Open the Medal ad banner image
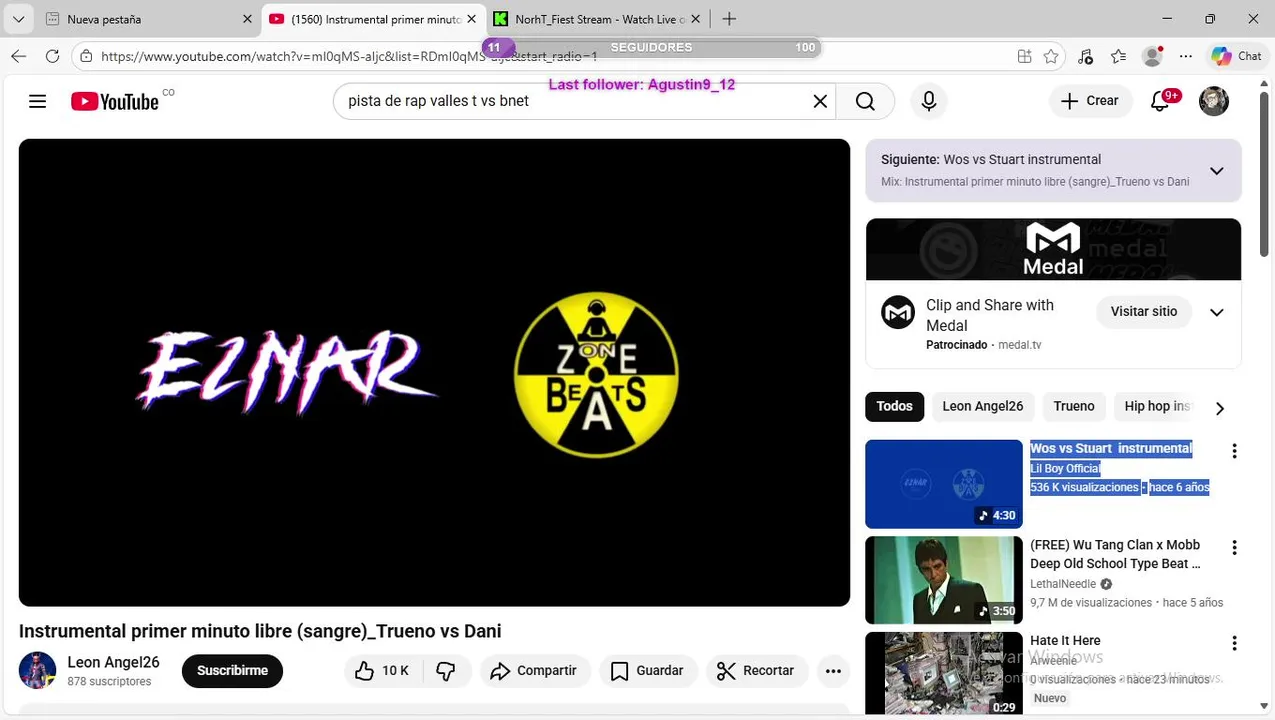Image resolution: width=1275 pixels, height=720 pixels. click(1053, 249)
